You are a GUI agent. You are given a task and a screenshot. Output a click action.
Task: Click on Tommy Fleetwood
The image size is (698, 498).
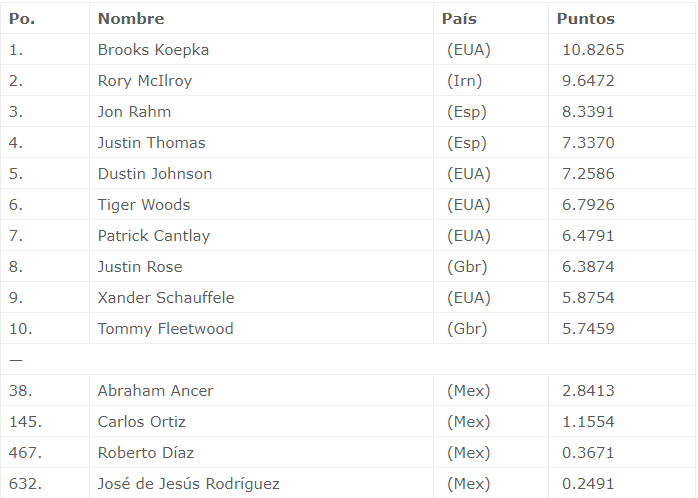click(165, 329)
